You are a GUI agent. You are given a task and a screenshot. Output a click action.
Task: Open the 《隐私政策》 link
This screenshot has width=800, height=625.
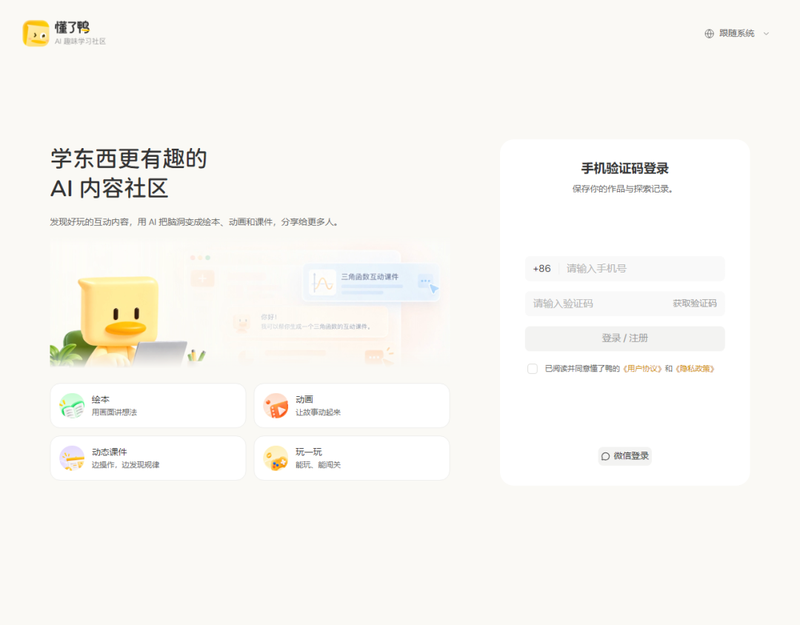pos(695,369)
